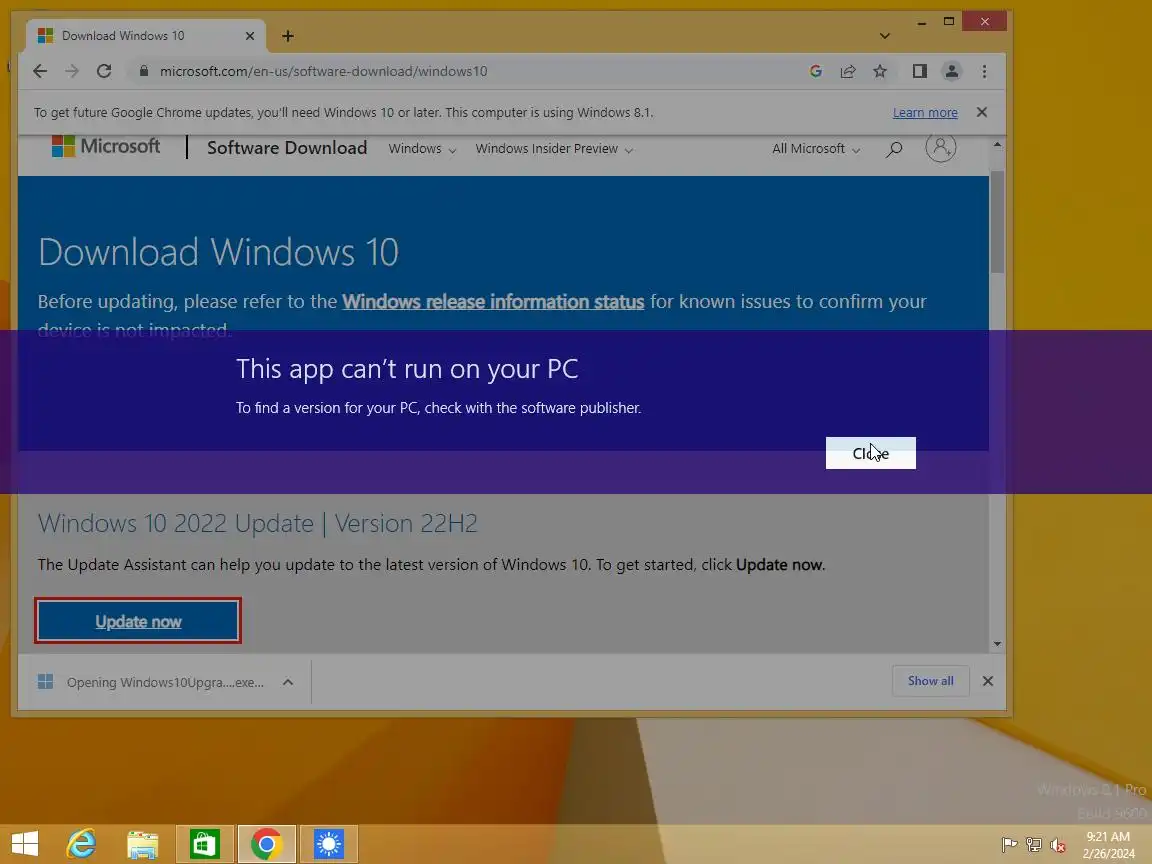
Task: Close the Download Windows 10 tab
Action: (x=250, y=36)
